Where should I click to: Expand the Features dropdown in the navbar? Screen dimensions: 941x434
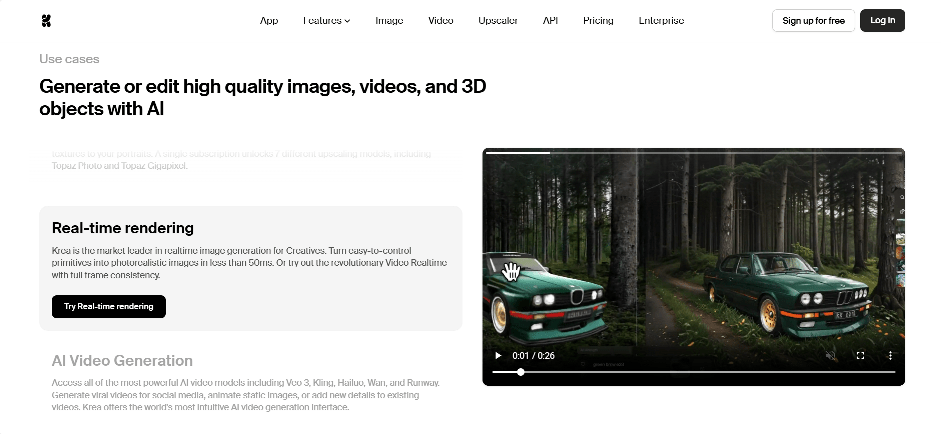326,20
